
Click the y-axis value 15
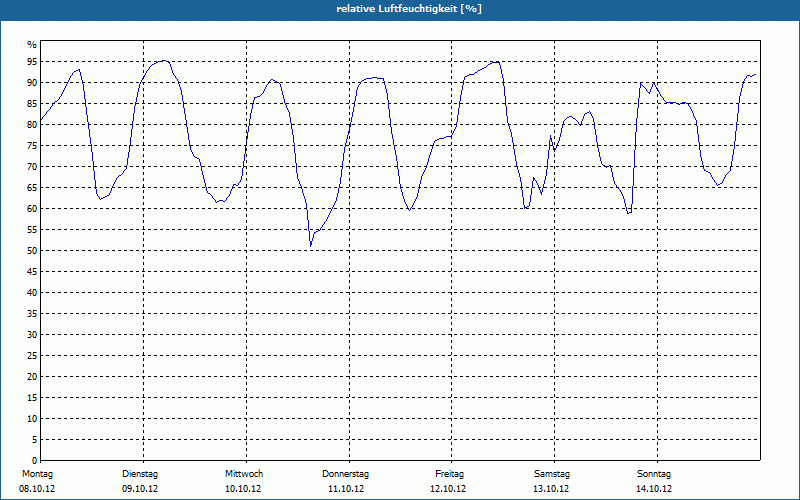[32, 397]
